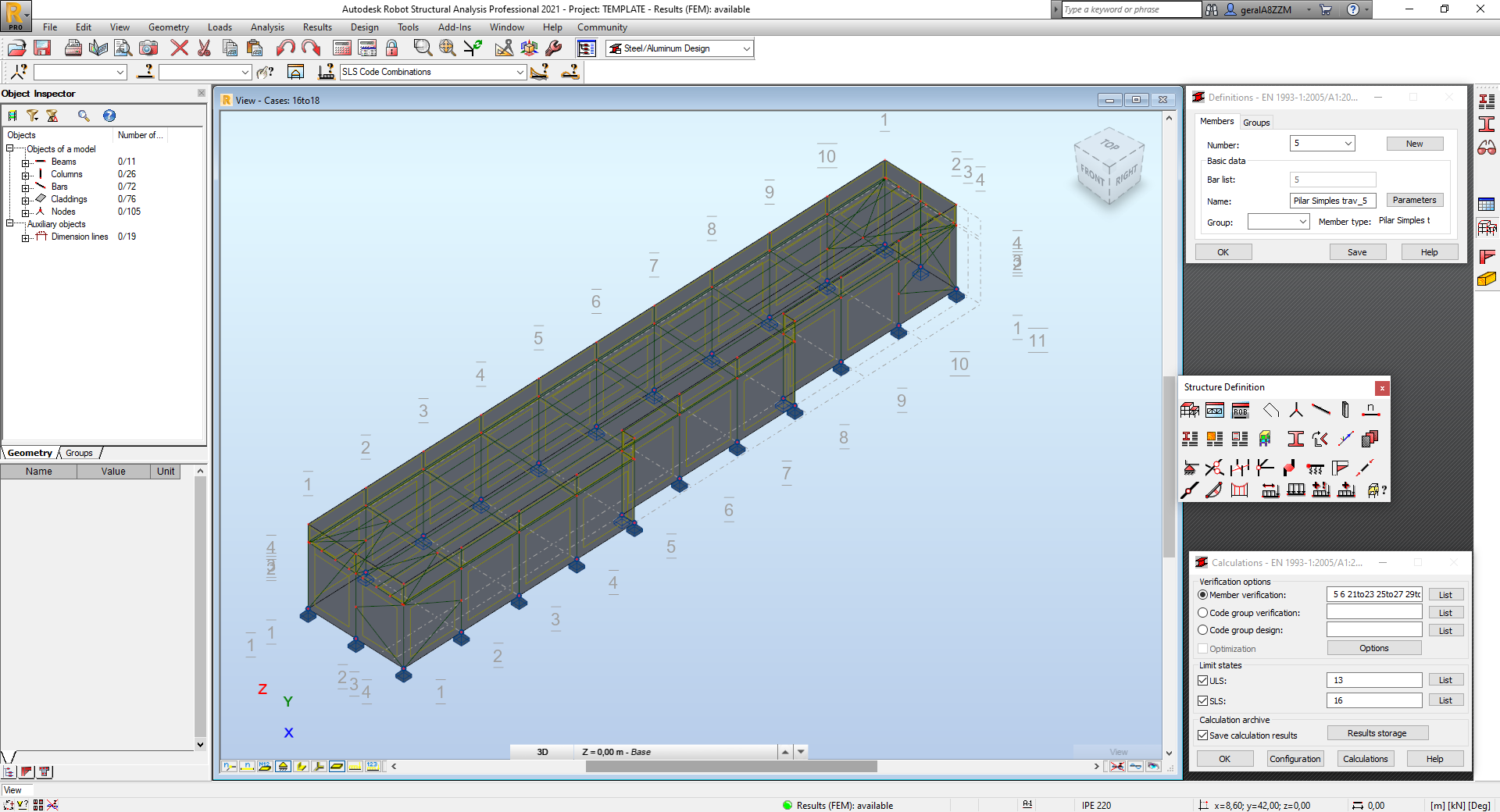Screen dimensions: 1500x812
Task: Toggle Save calculation results checkbox
Action: coord(1203,735)
